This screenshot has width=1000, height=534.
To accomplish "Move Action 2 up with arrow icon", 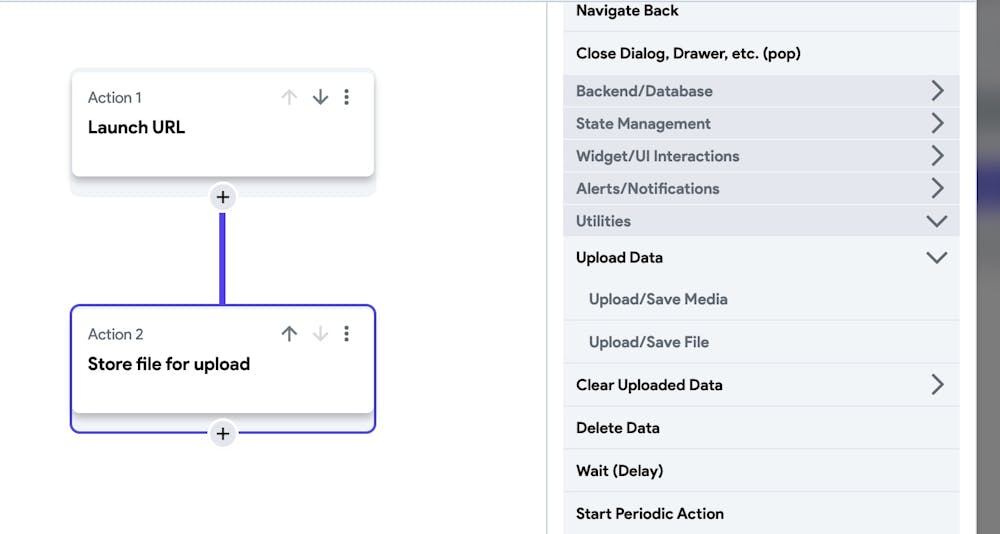I will click(289, 334).
